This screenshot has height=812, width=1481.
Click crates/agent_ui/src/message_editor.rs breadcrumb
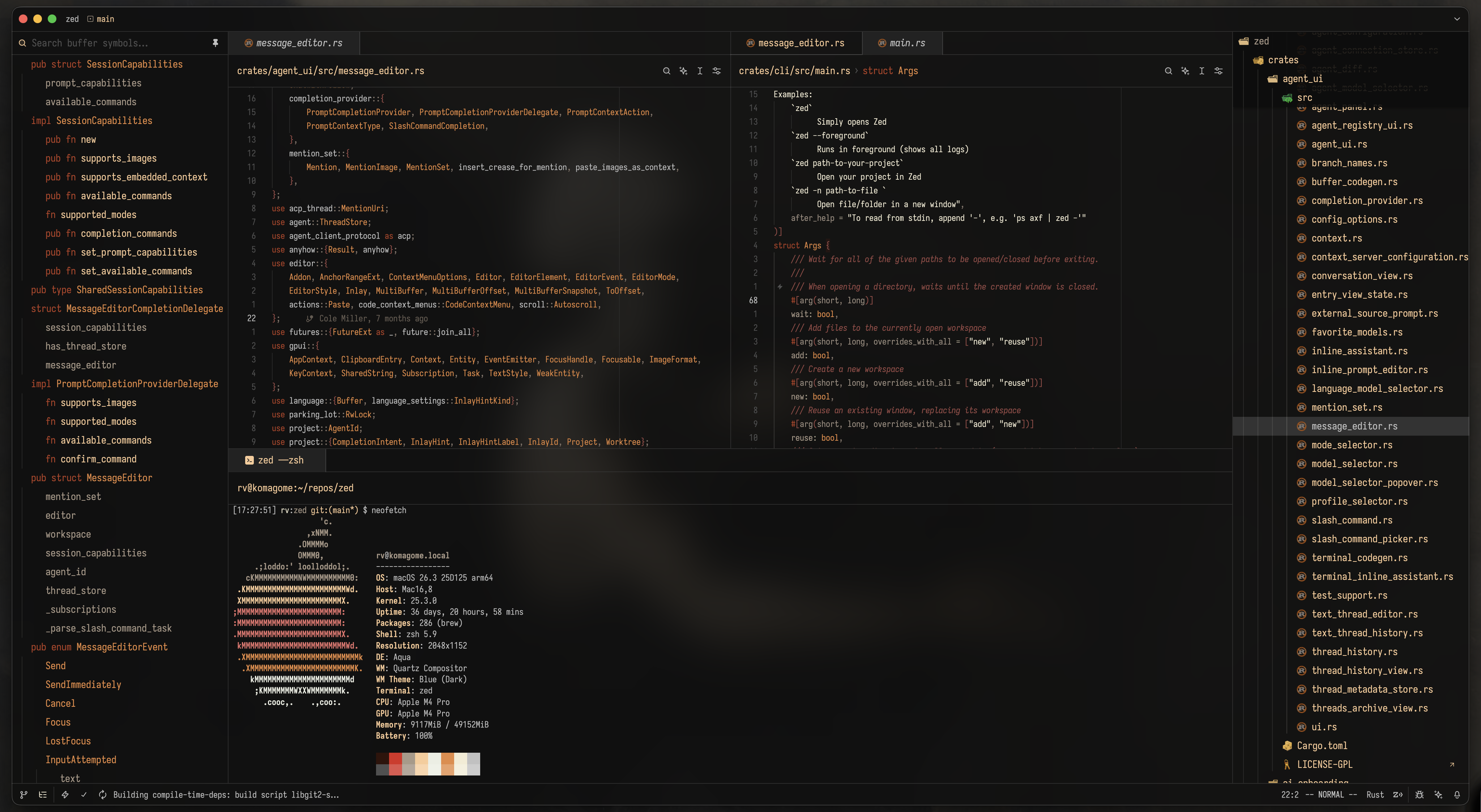tap(330, 71)
